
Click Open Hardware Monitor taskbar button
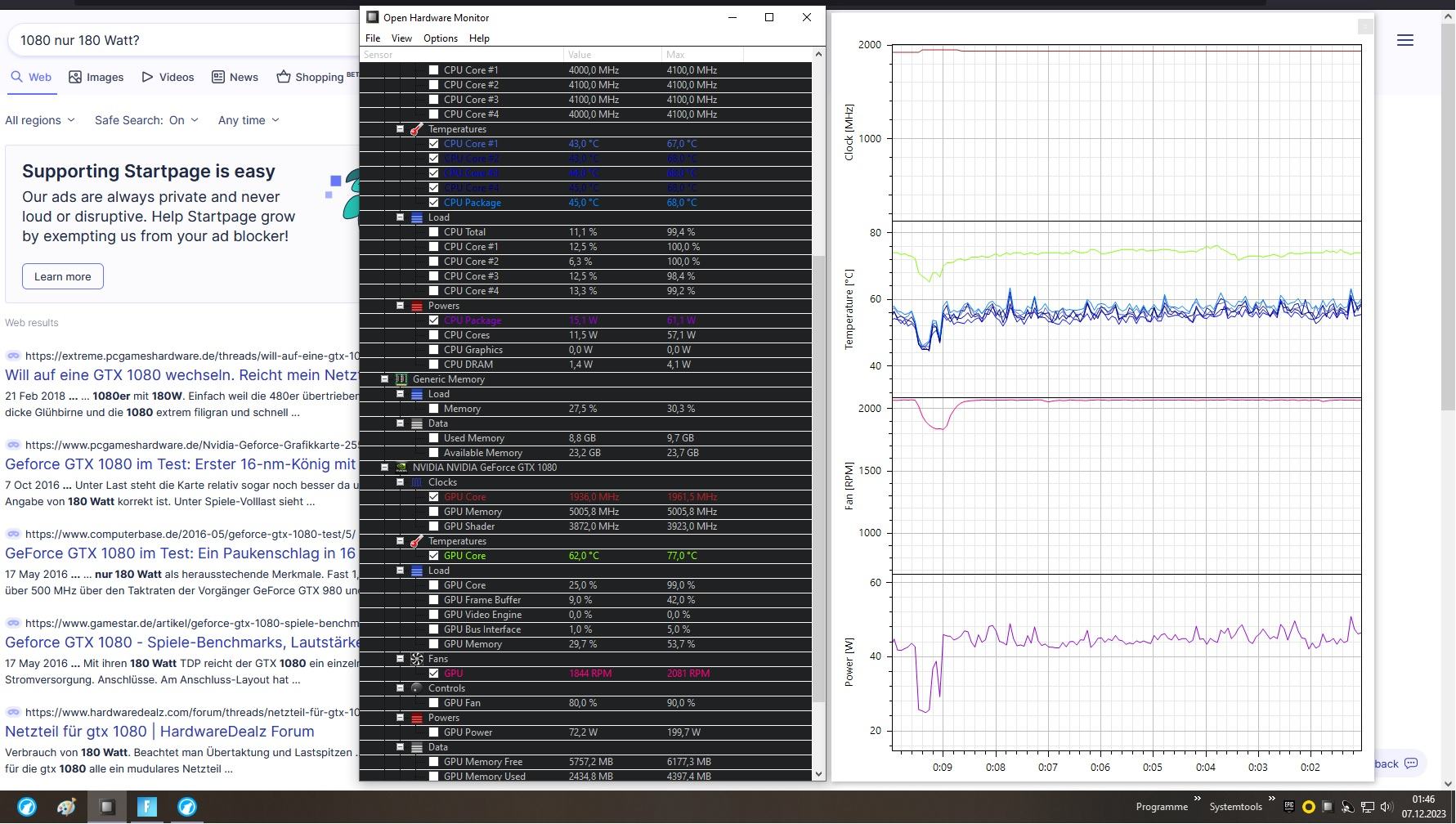click(x=107, y=807)
